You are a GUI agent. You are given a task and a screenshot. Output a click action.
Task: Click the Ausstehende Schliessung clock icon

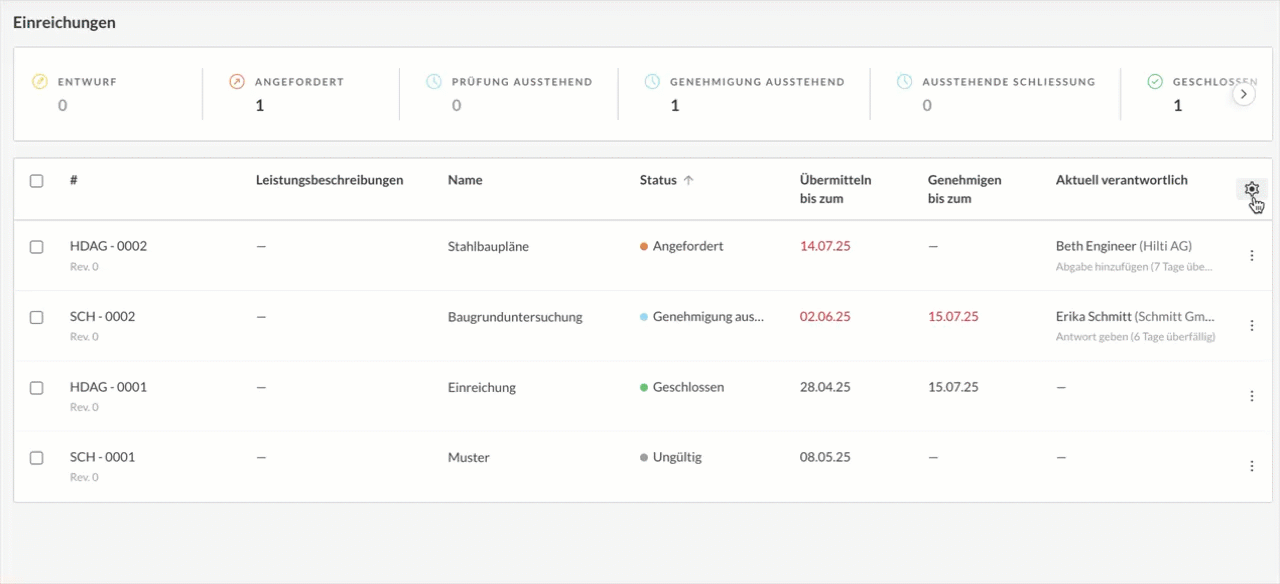pos(904,82)
